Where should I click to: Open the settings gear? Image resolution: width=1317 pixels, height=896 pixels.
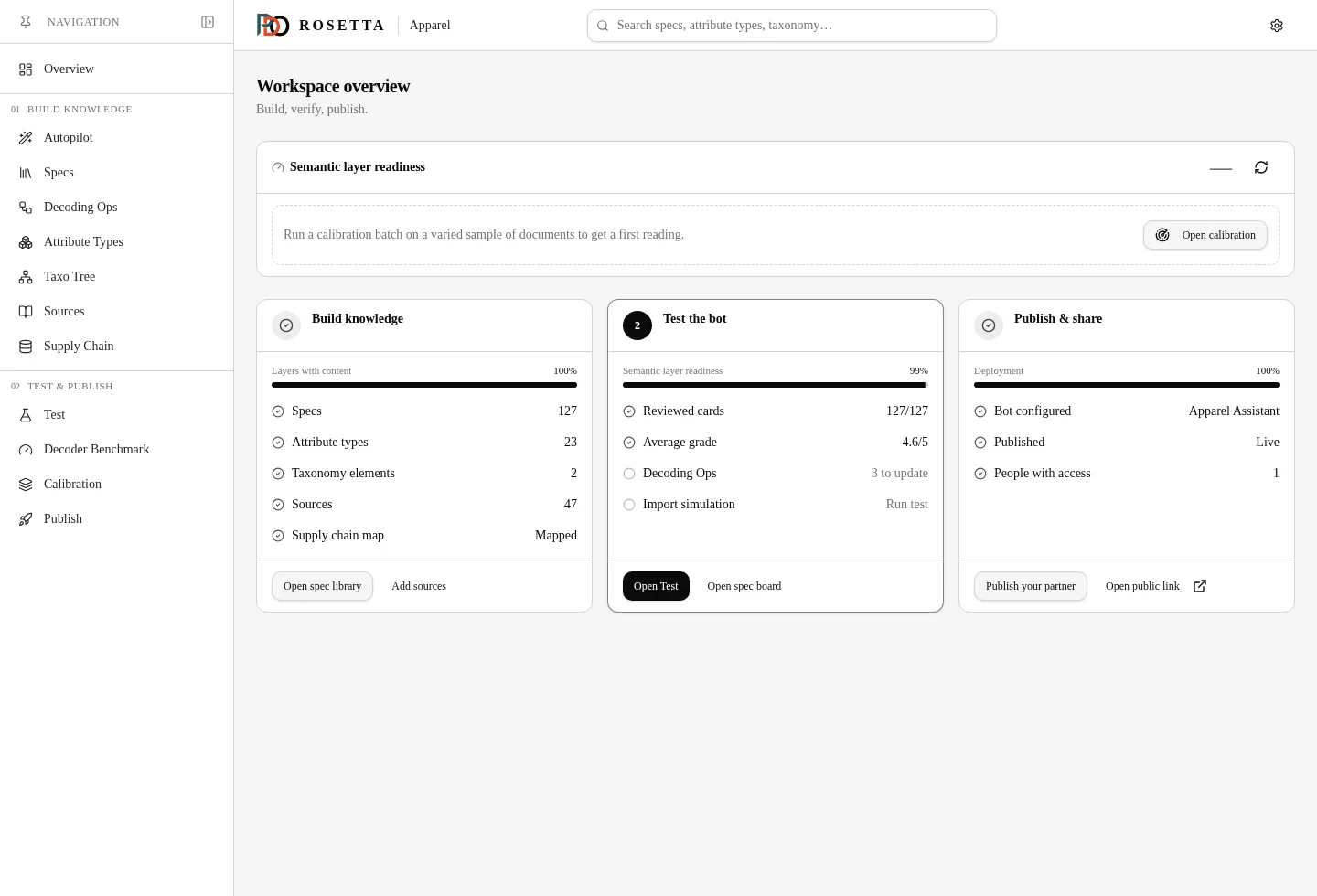[x=1277, y=26]
